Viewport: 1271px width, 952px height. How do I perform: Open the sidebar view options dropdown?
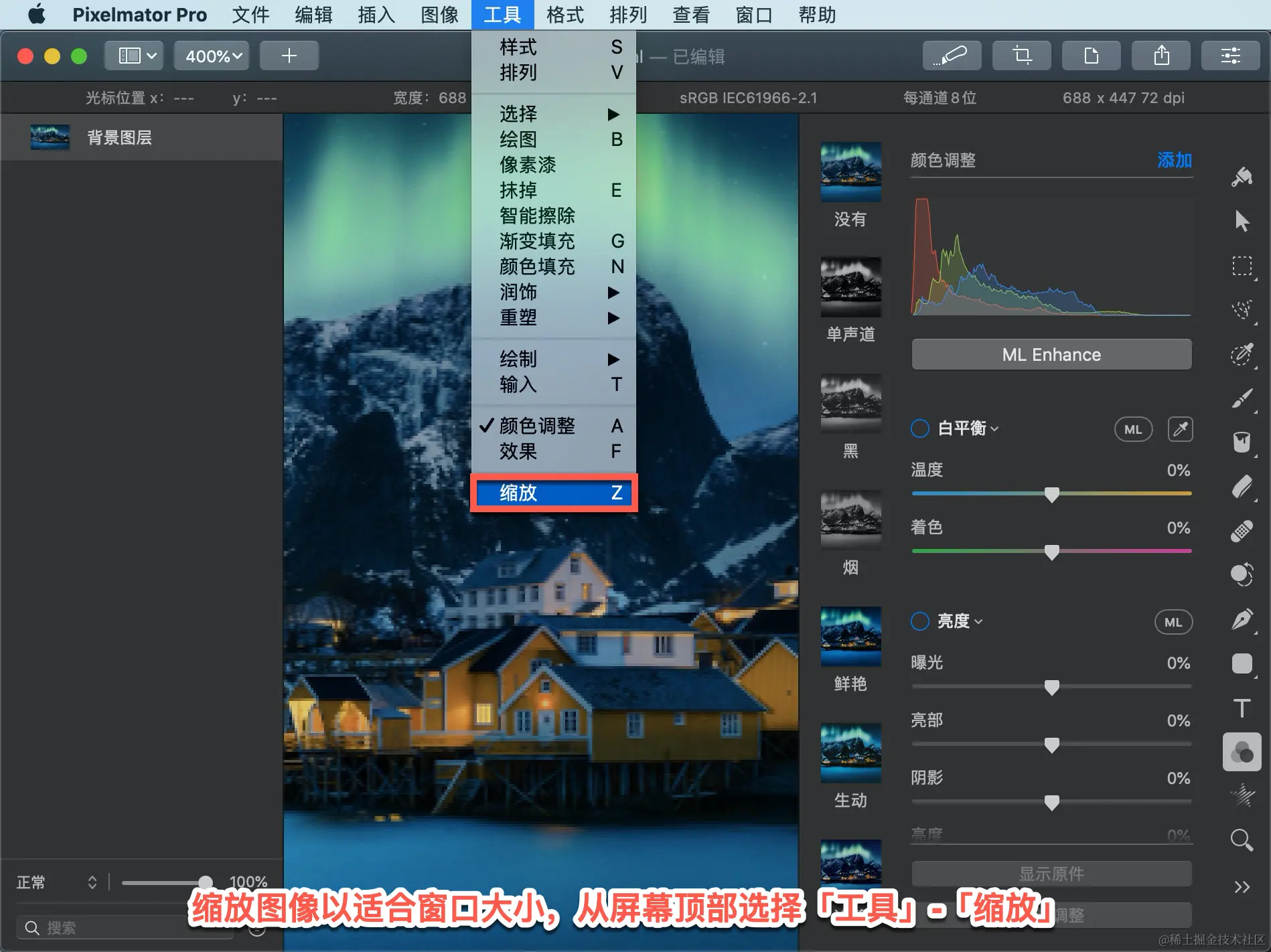[135, 56]
